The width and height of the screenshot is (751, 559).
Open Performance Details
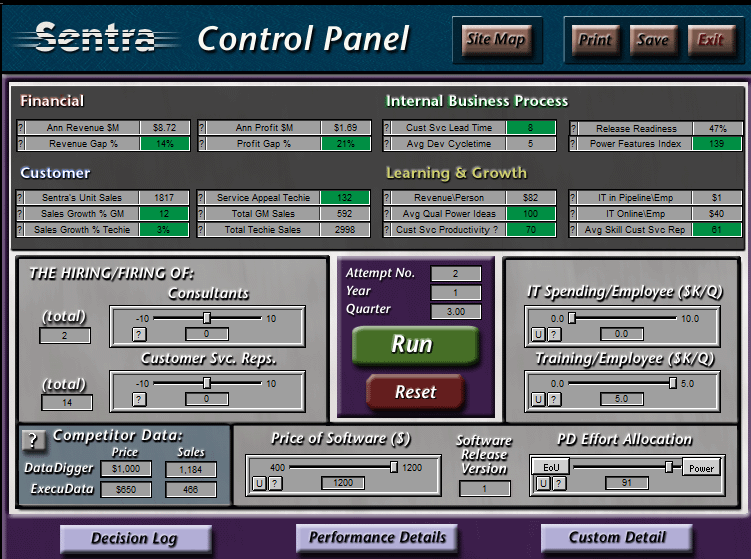pyautogui.click(x=377, y=537)
